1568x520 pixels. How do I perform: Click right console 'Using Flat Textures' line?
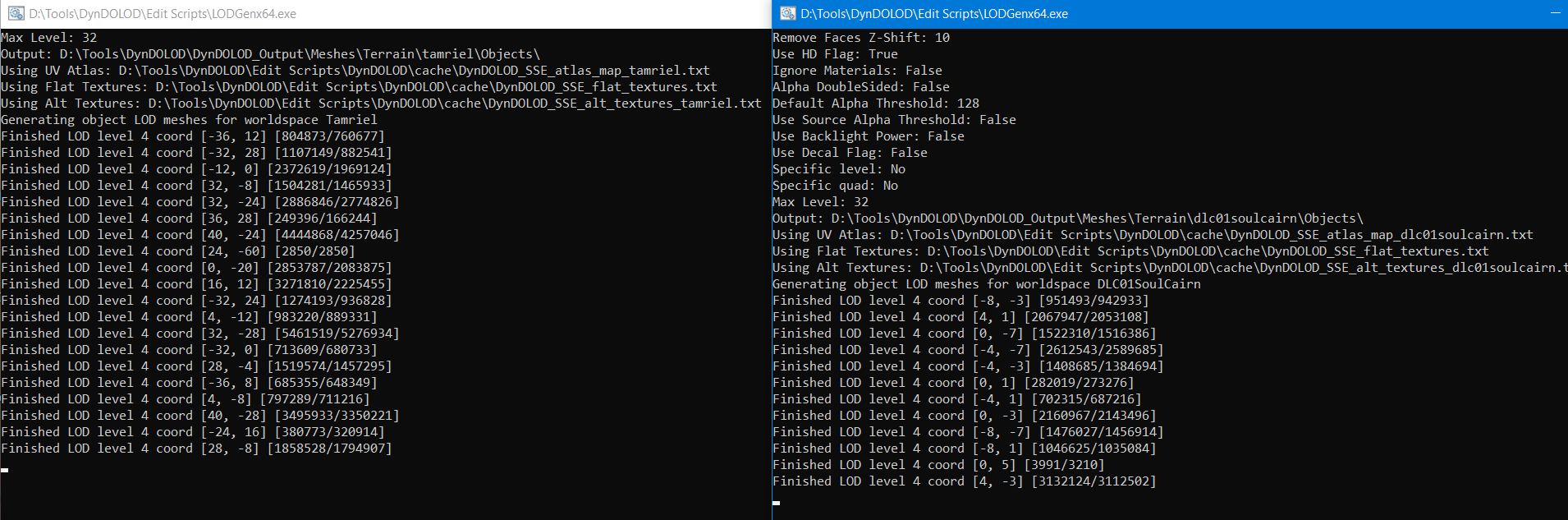click(x=1131, y=251)
